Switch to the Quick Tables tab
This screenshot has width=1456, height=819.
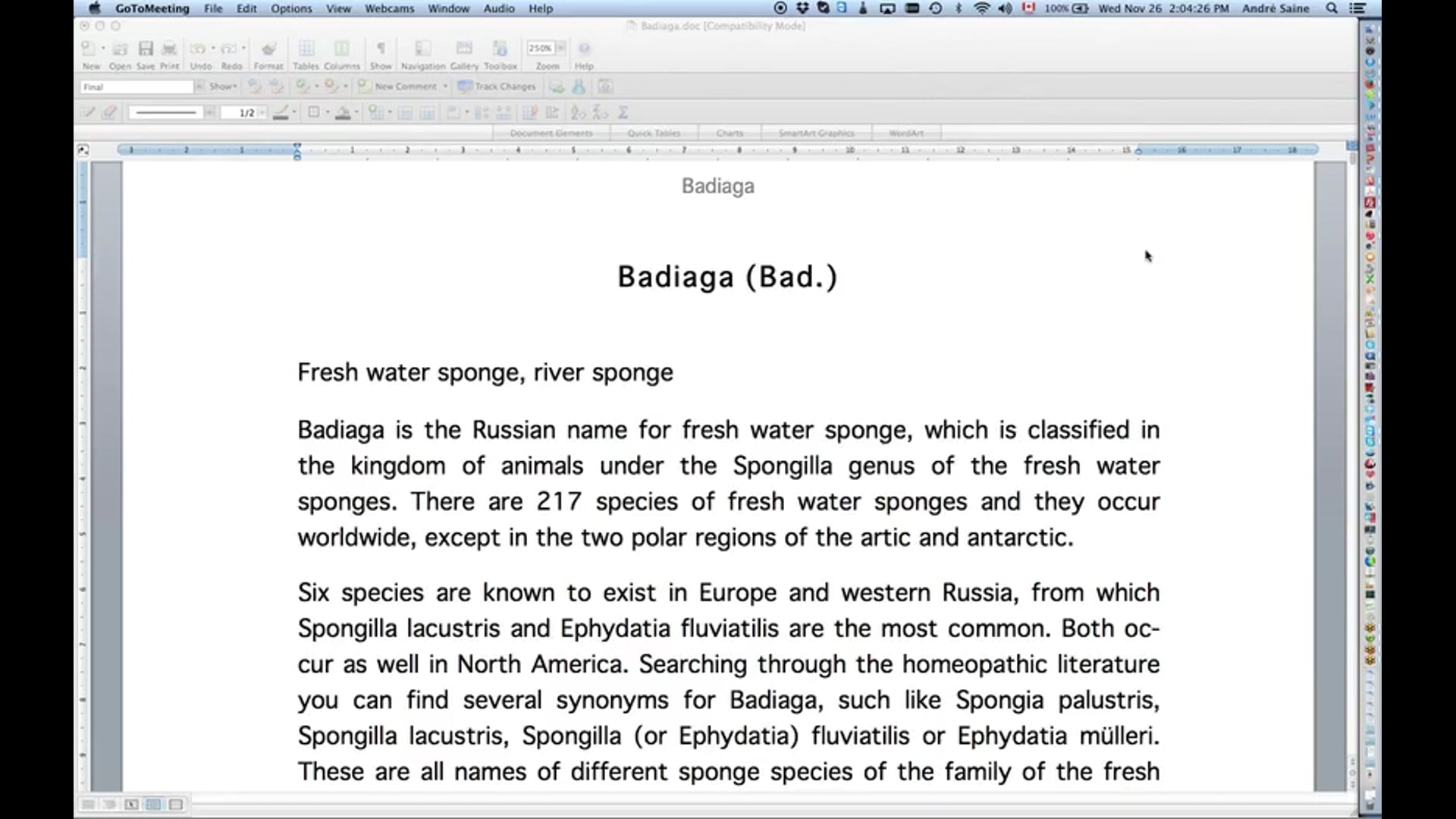[x=654, y=133]
